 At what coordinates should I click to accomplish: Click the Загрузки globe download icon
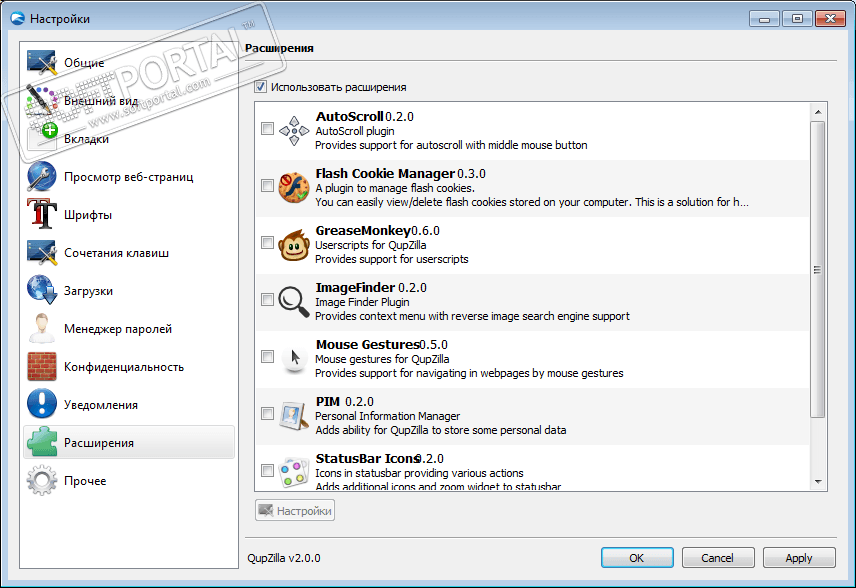click(41, 290)
